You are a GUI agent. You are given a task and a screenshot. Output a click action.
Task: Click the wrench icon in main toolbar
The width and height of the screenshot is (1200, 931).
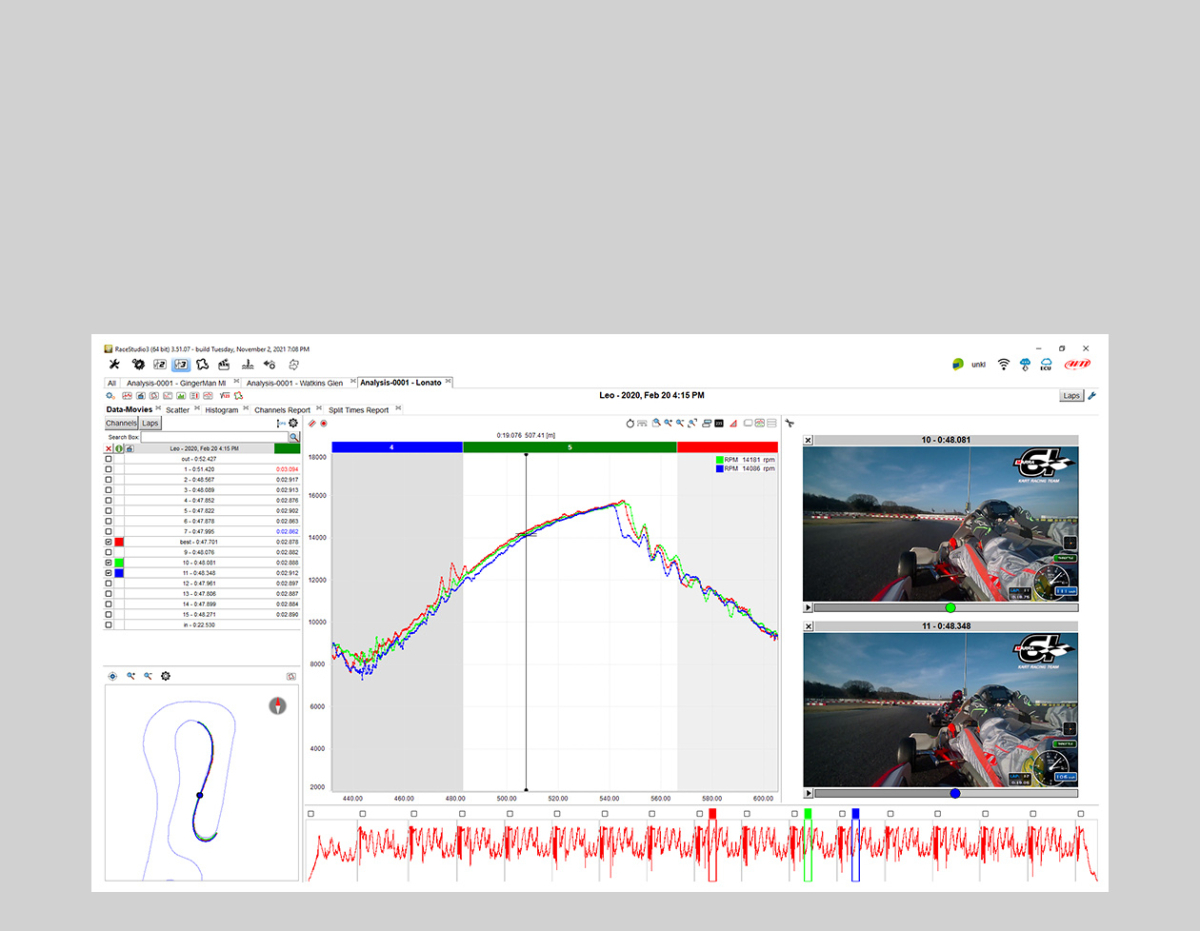point(114,365)
